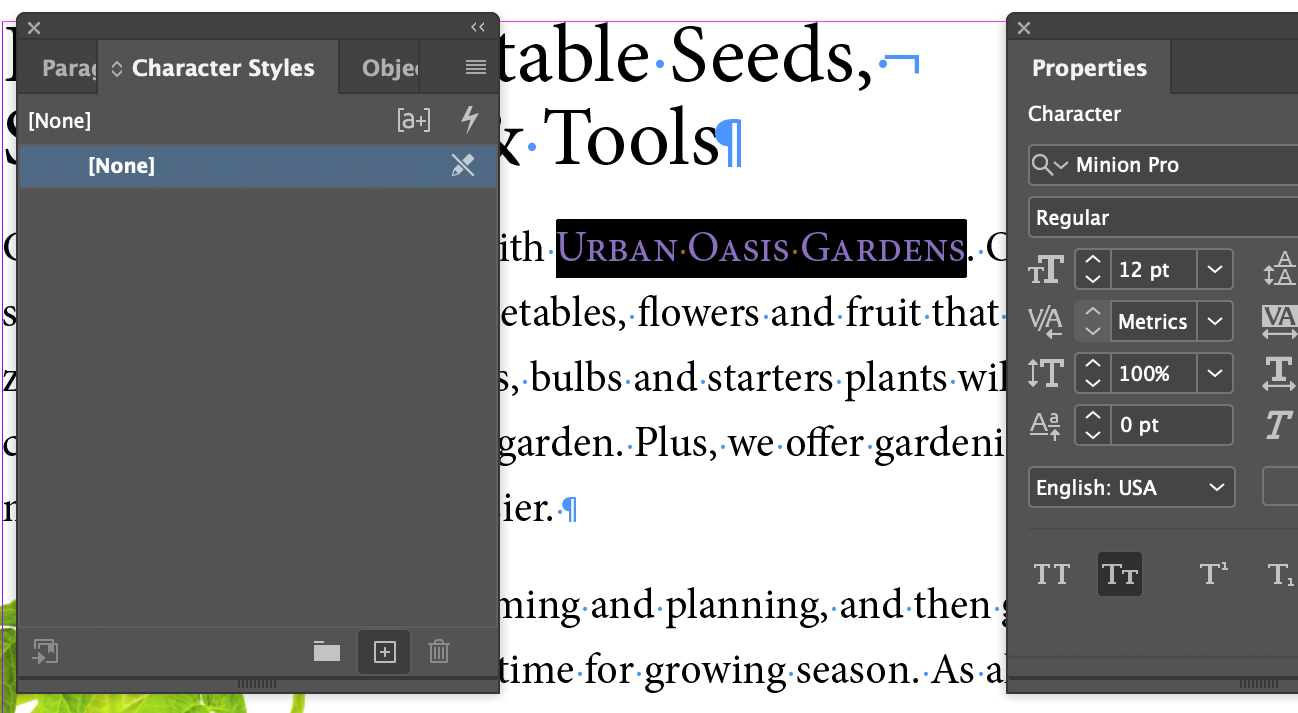Close the Properties panel
The width and height of the screenshot is (1298, 713).
[x=1024, y=28]
